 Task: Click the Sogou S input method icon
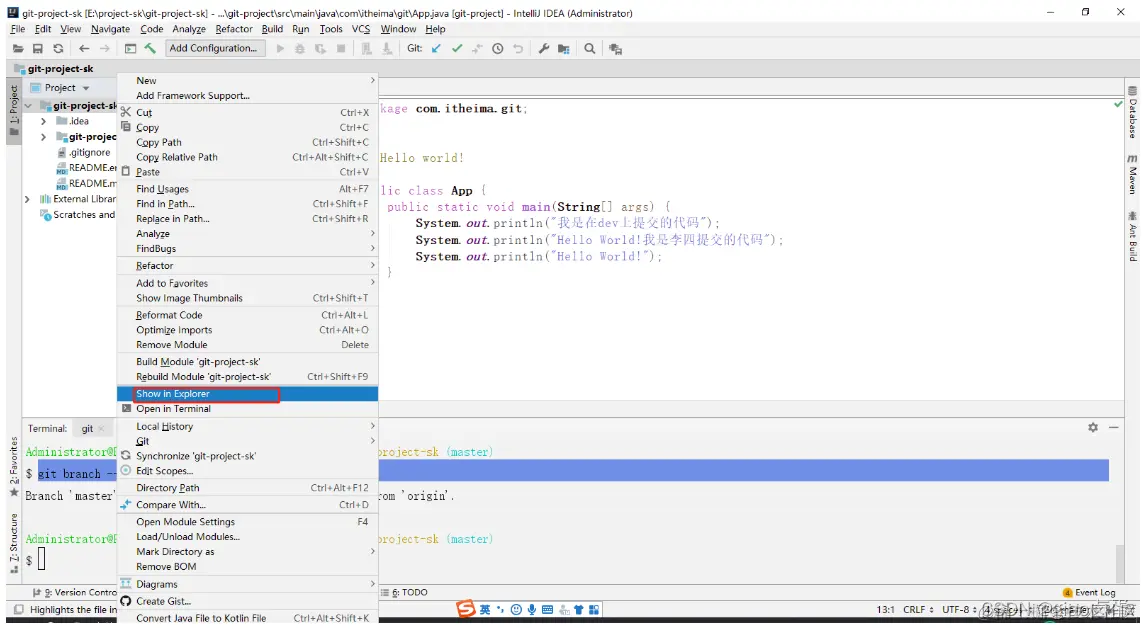(x=465, y=609)
